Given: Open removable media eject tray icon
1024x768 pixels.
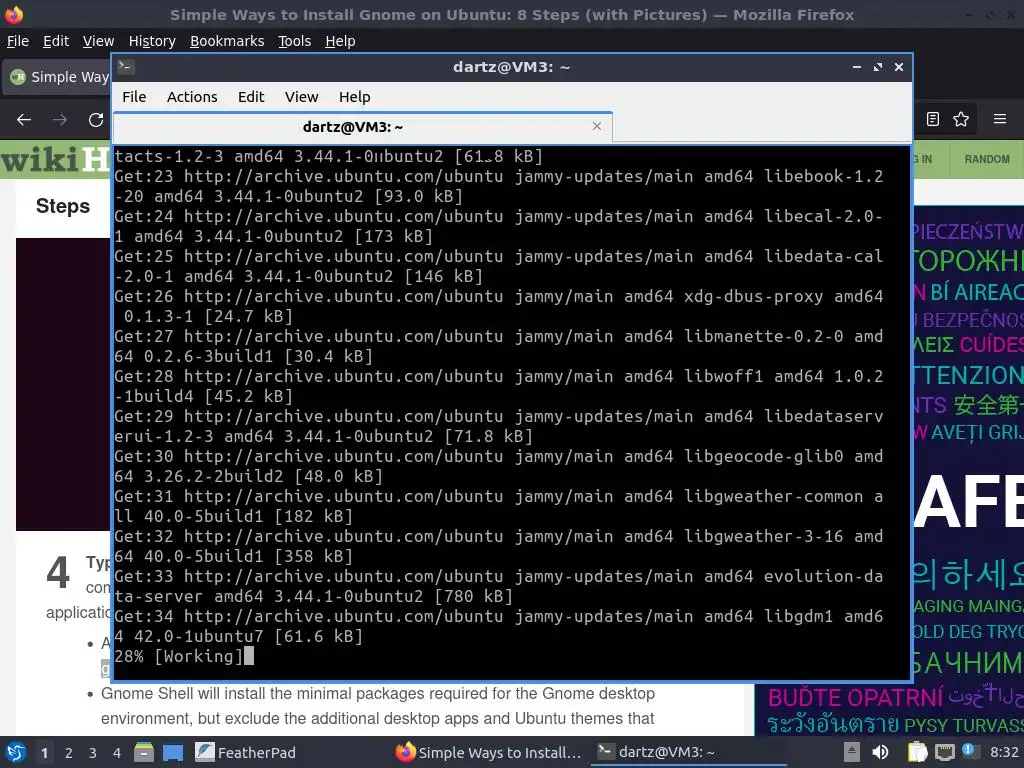Looking at the screenshot, I should click(851, 752).
